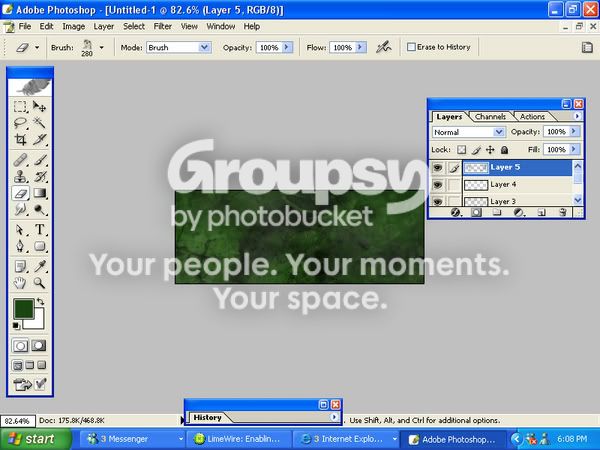Screen dimensions: 600x450
Task: Select the Crop tool
Action: coord(20,139)
